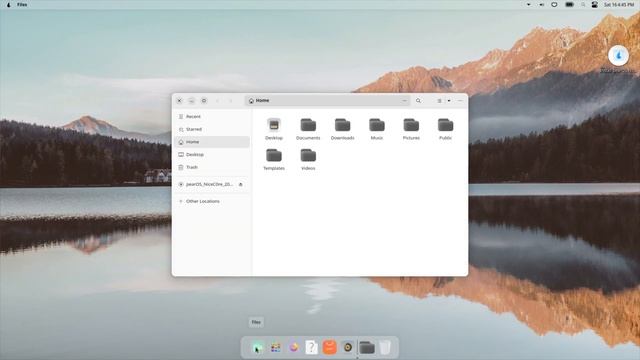The image size is (640, 360).
Task: Open the main menu button in Files header
Action: click(x=460, y=100)
